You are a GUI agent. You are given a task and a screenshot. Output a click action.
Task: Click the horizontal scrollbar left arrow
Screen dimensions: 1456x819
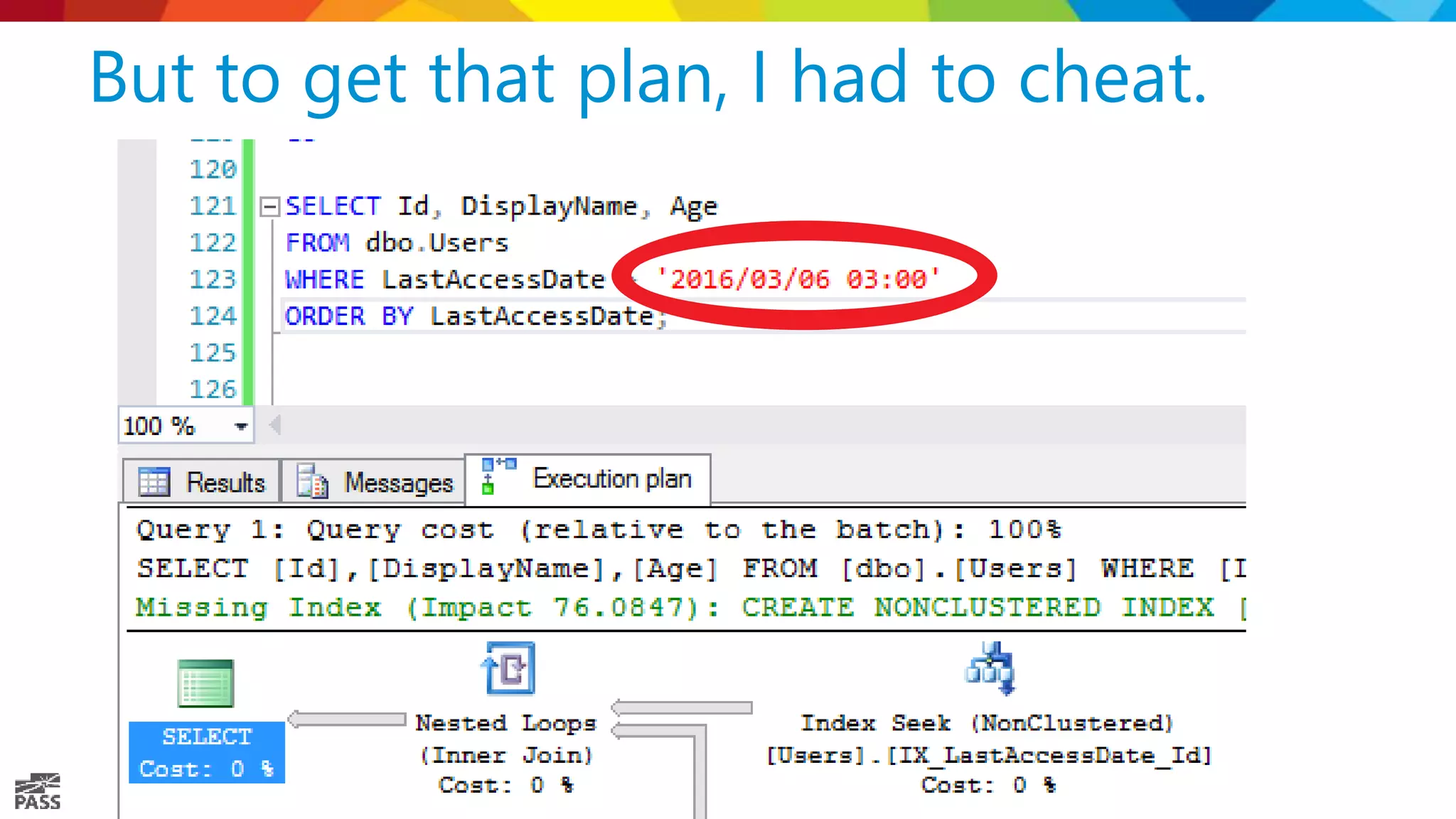pyautogui.click(x=275, y=425)
